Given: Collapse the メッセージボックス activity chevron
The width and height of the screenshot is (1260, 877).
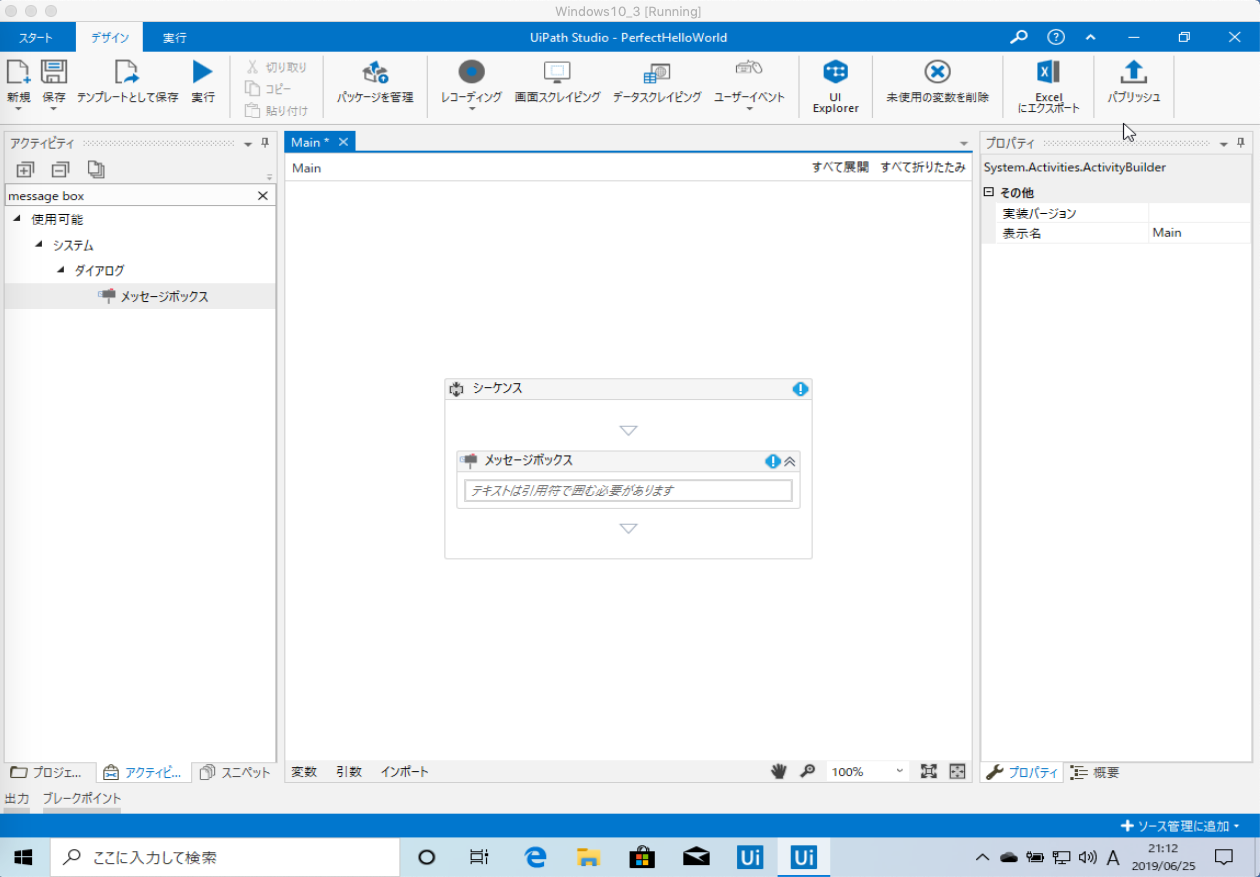Looking at the screenshot, I should tap(790, 462).
